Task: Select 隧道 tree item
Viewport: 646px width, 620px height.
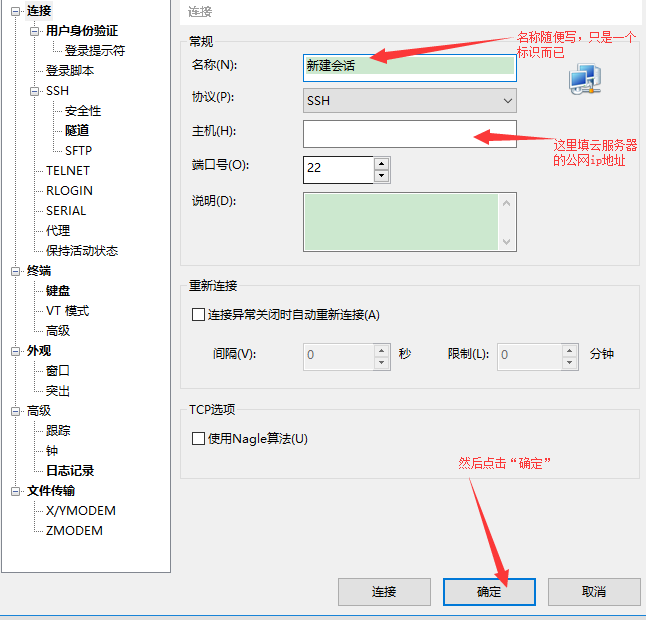Action: (x=77, y=131)
